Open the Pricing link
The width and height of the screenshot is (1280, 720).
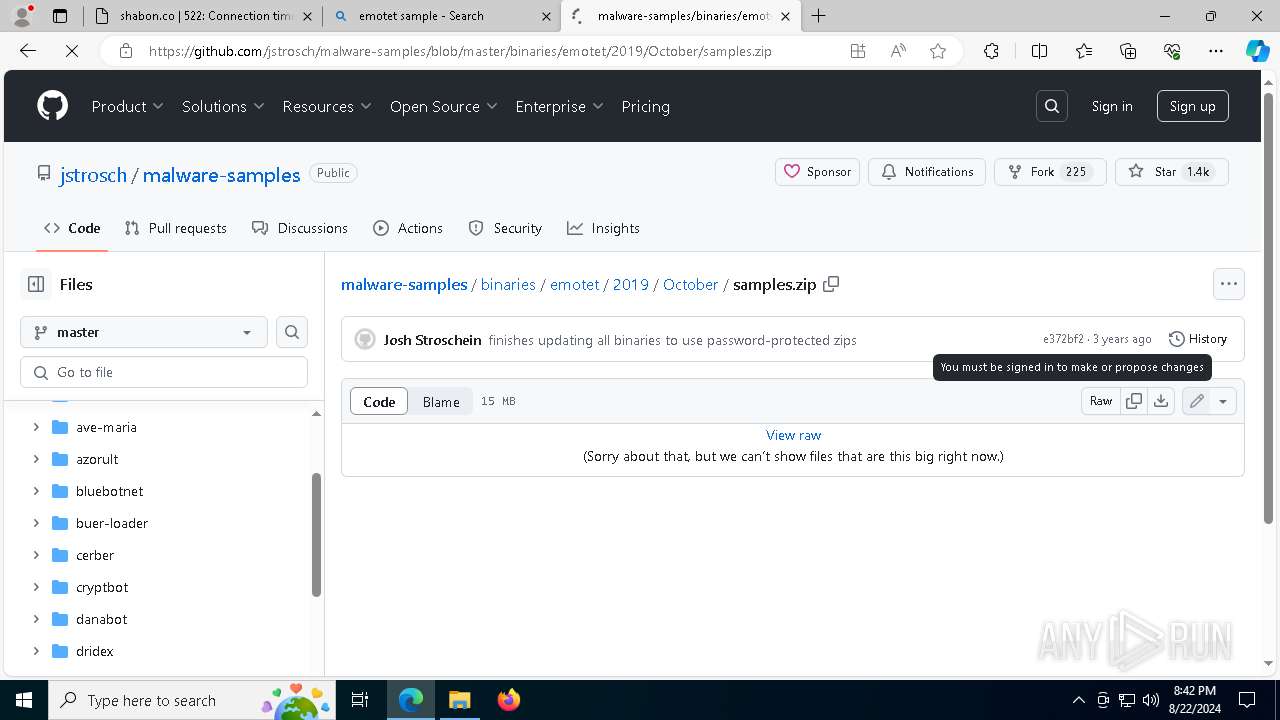pyautogui.click(x=645, y=106)
